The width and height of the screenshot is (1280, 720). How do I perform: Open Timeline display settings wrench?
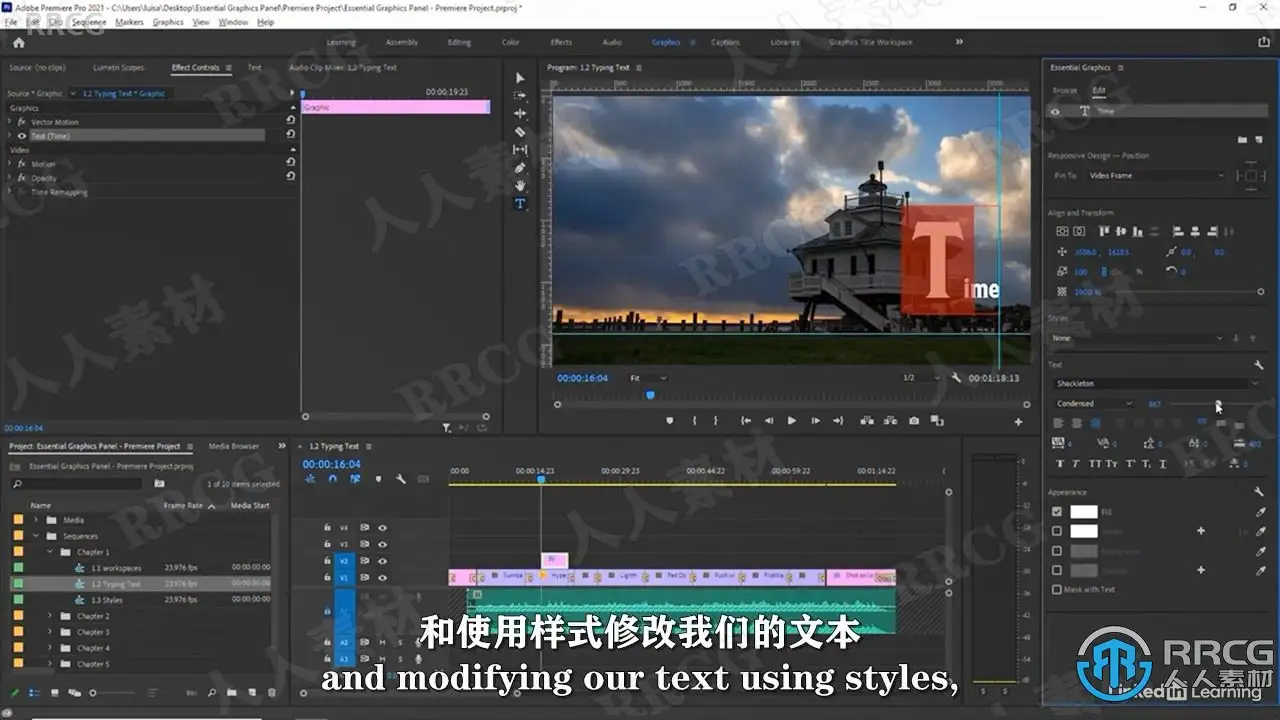[401, 479]
